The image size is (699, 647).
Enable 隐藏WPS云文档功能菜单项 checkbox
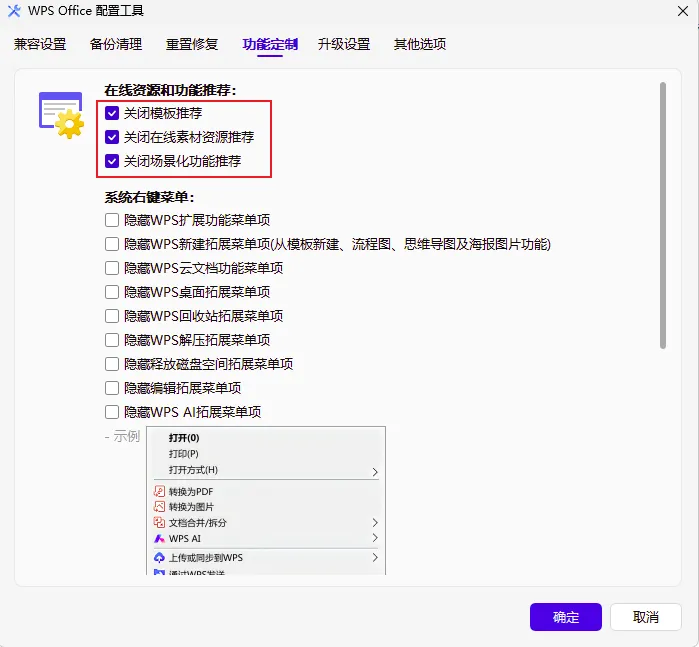(x=112, y=268)
